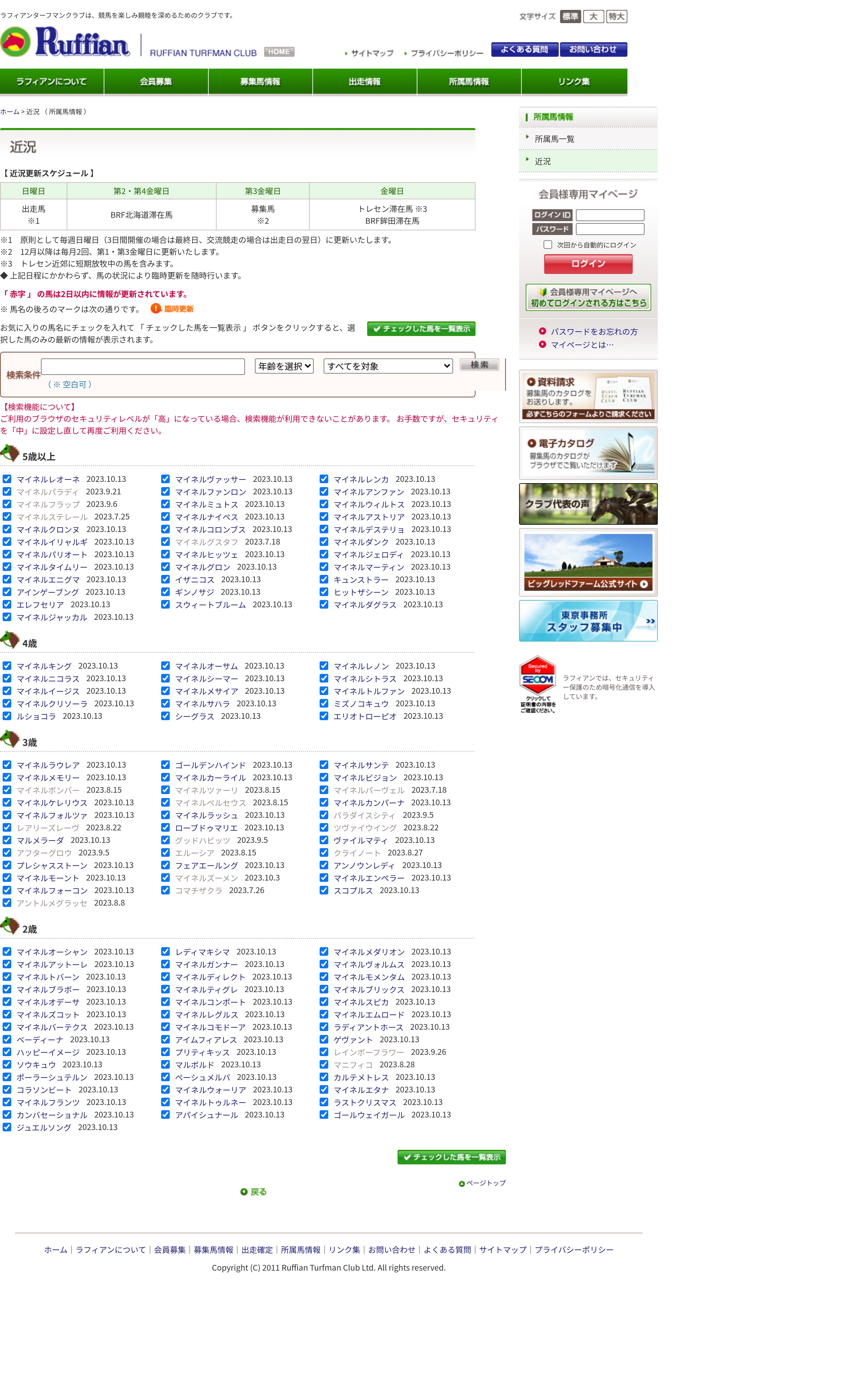Open パスワードをお忘れの方 link
The width and height of the screenshot is (848, 1400).
tap(594, 331)
